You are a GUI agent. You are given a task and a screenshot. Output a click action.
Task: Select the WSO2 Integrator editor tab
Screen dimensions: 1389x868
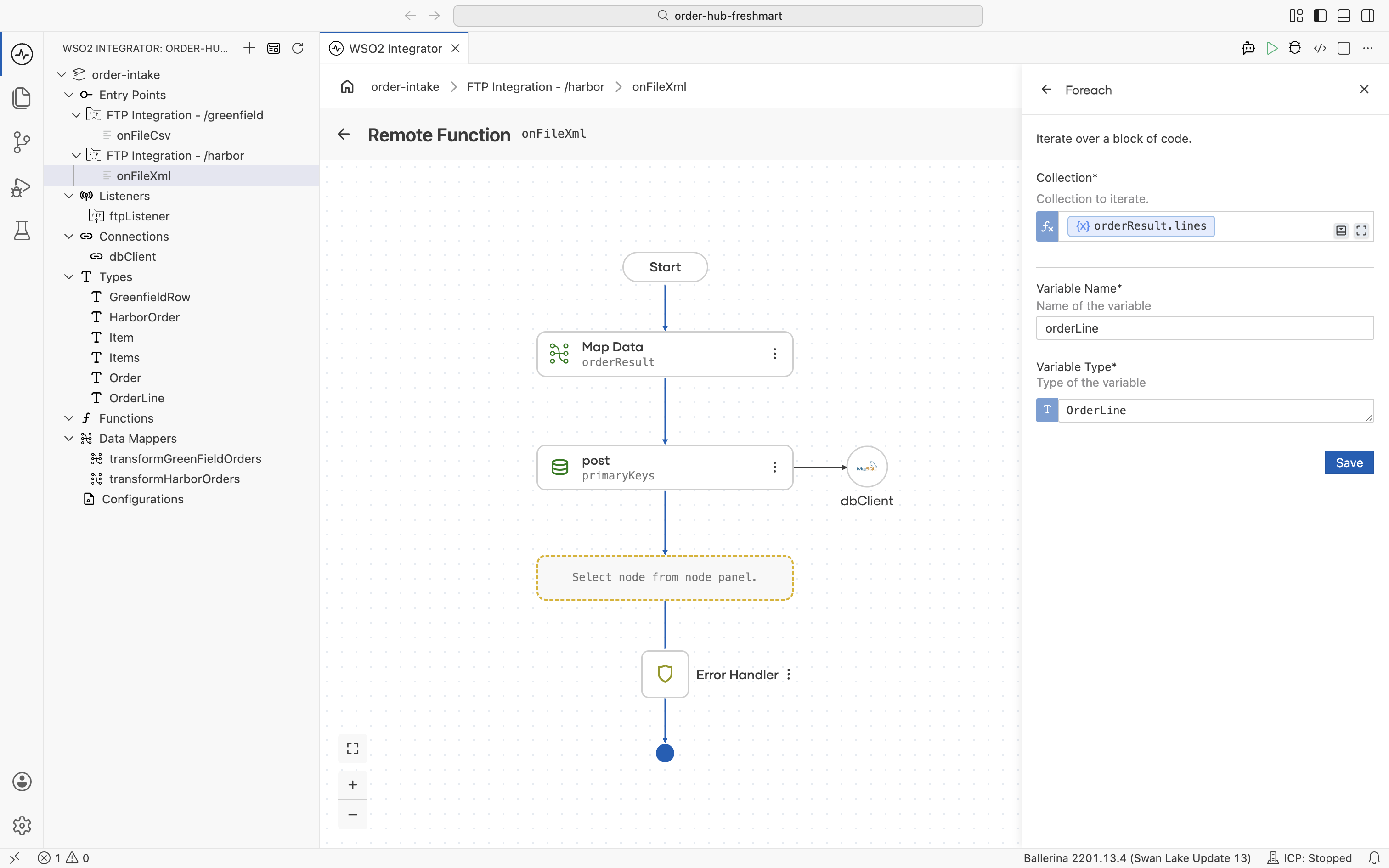pyautogui.click(x=395, y=48)
